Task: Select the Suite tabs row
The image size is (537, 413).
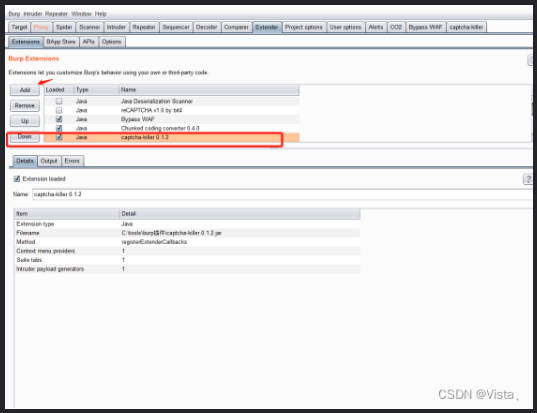Action: tap(187, 260)
